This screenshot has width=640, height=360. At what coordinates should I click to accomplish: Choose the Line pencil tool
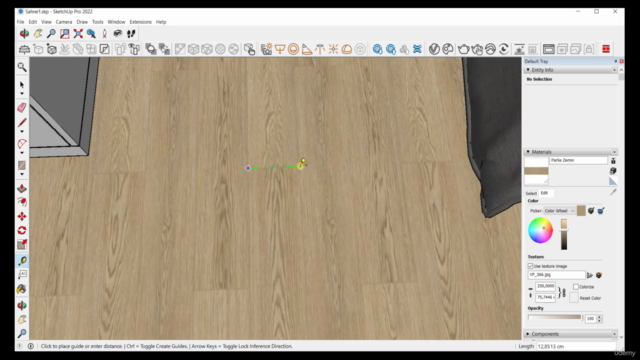tap(22, 122)
